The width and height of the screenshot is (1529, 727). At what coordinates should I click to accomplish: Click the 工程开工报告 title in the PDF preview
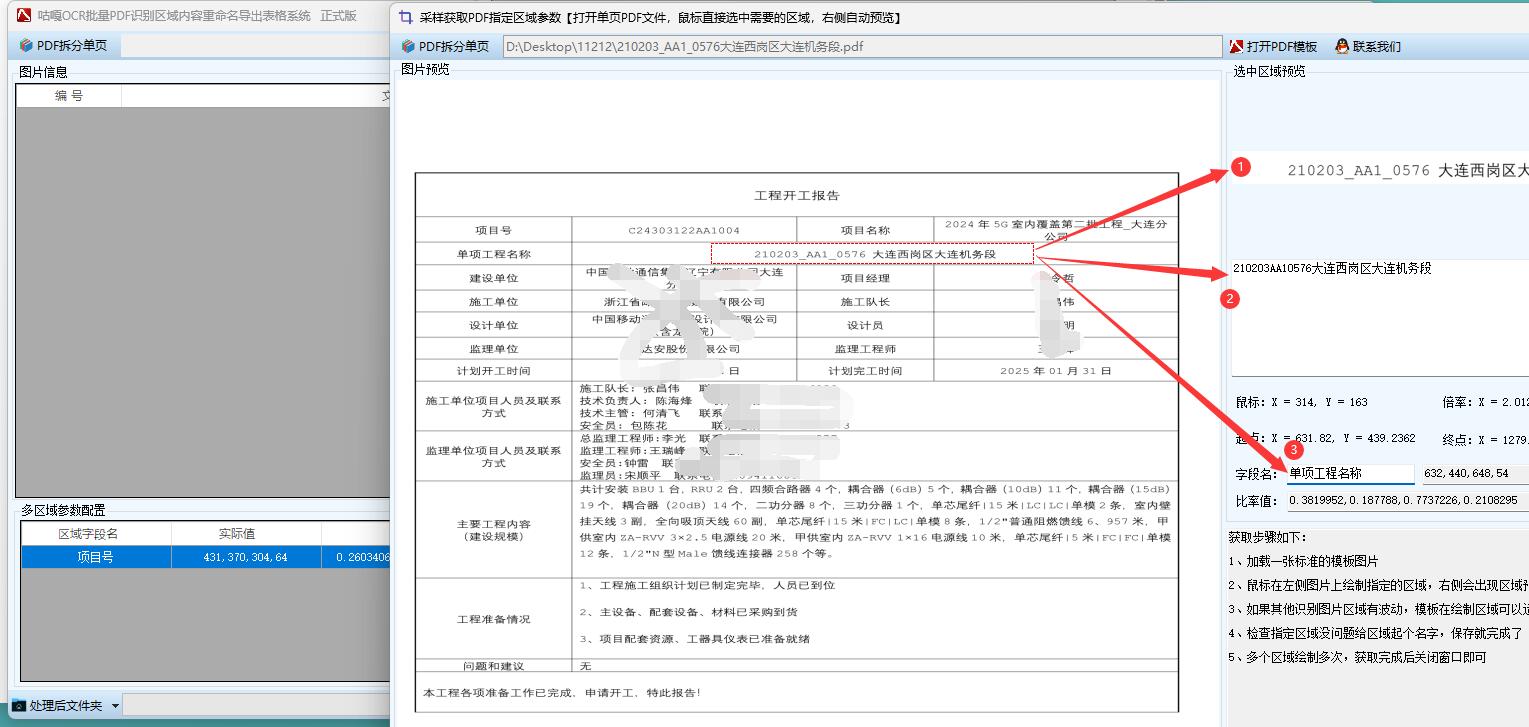pyautogui.click(x=797, y=196)
